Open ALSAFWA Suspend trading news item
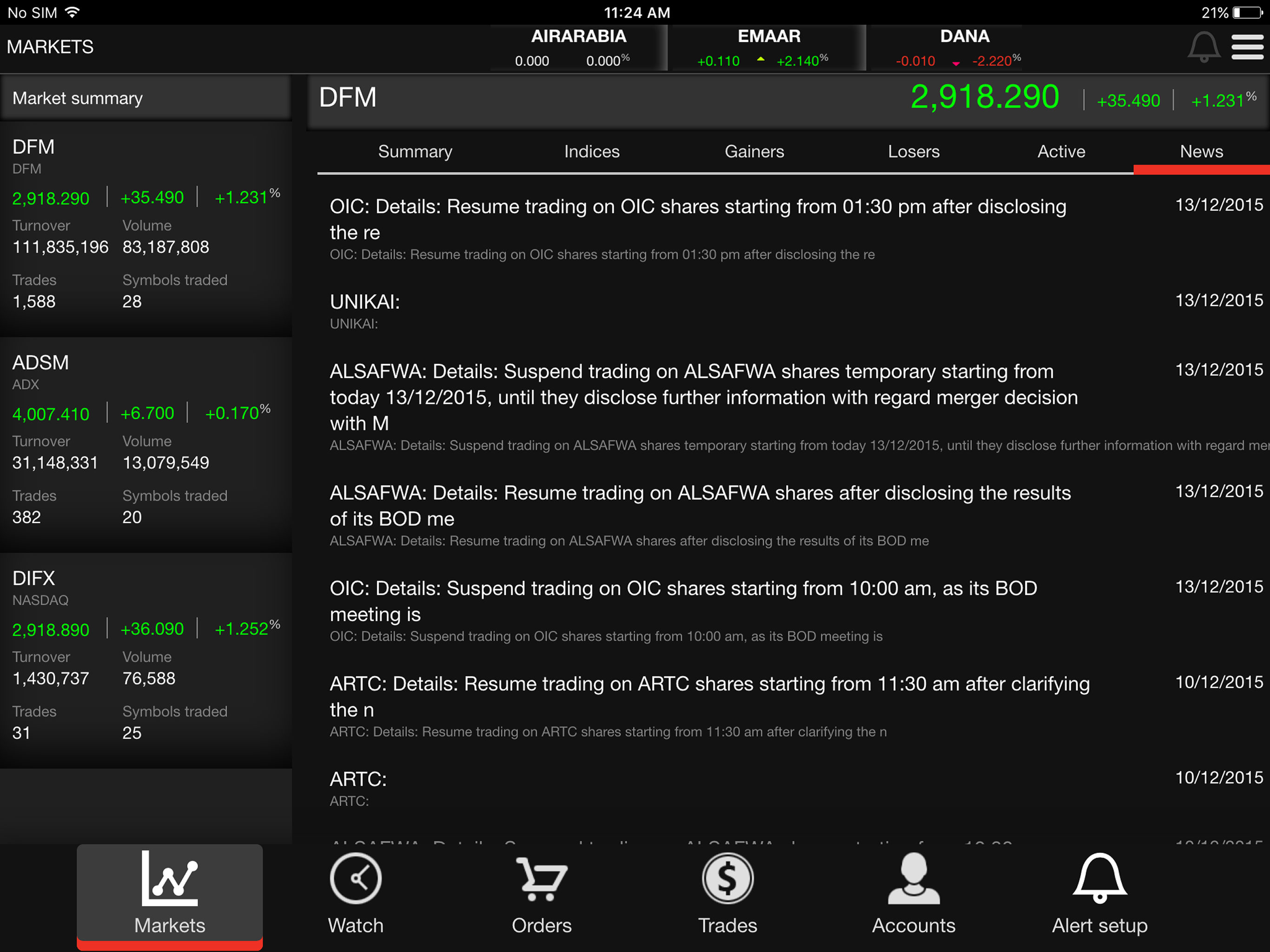This screenshot has height=952, width=1270. (x=794, y=407)
